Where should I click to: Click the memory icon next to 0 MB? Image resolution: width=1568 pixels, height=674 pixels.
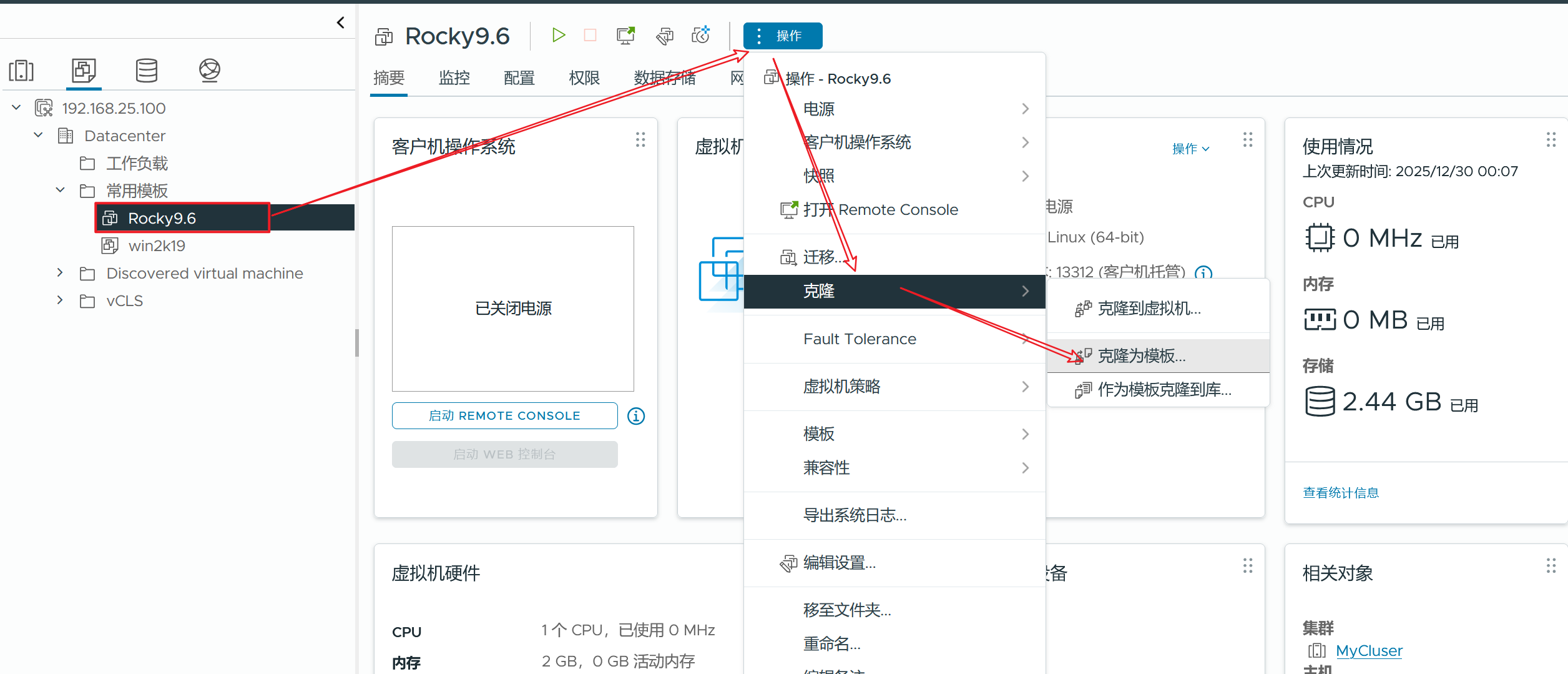(1320, 320)
